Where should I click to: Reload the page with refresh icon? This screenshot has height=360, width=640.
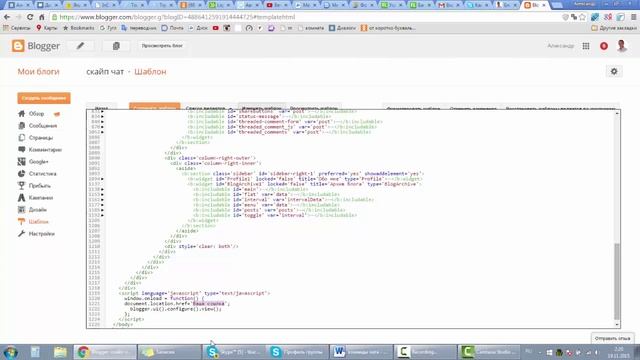coord(30,17)
